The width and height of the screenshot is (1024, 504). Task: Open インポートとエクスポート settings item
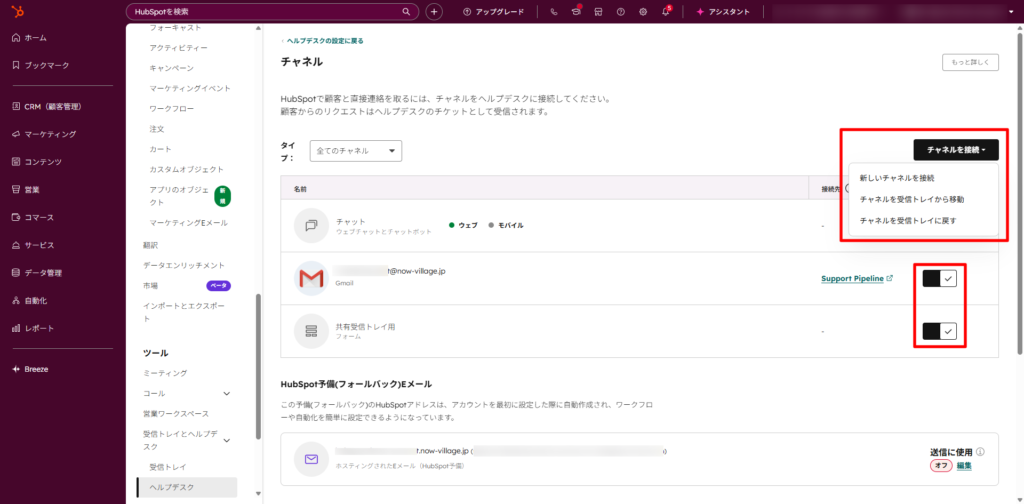coord(184,312)
